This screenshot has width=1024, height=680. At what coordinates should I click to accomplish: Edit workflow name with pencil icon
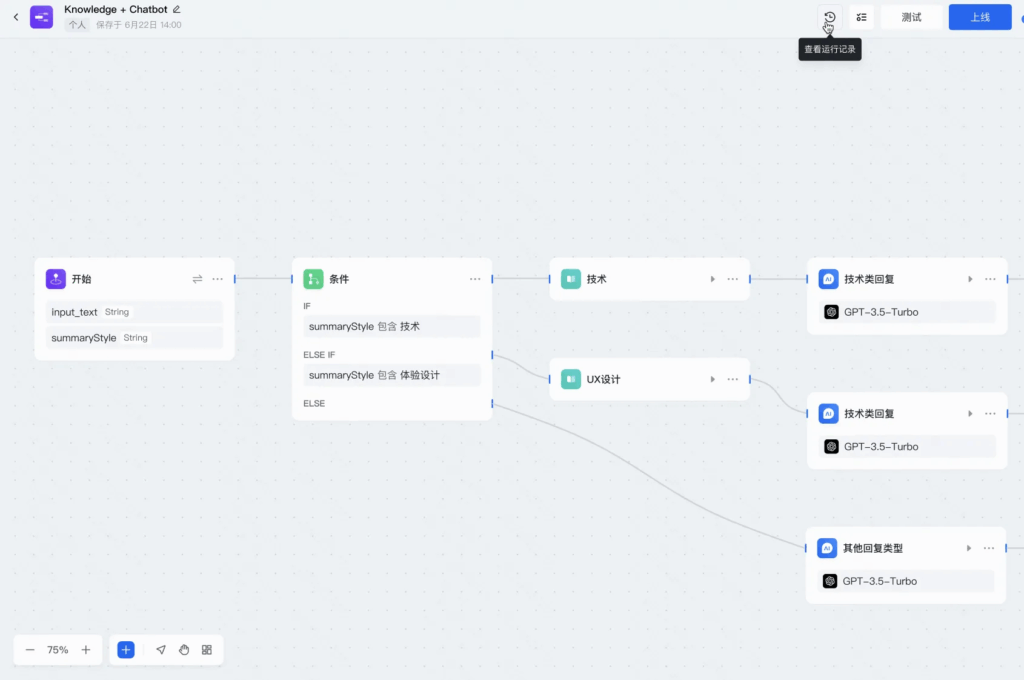tap(176, 9)
